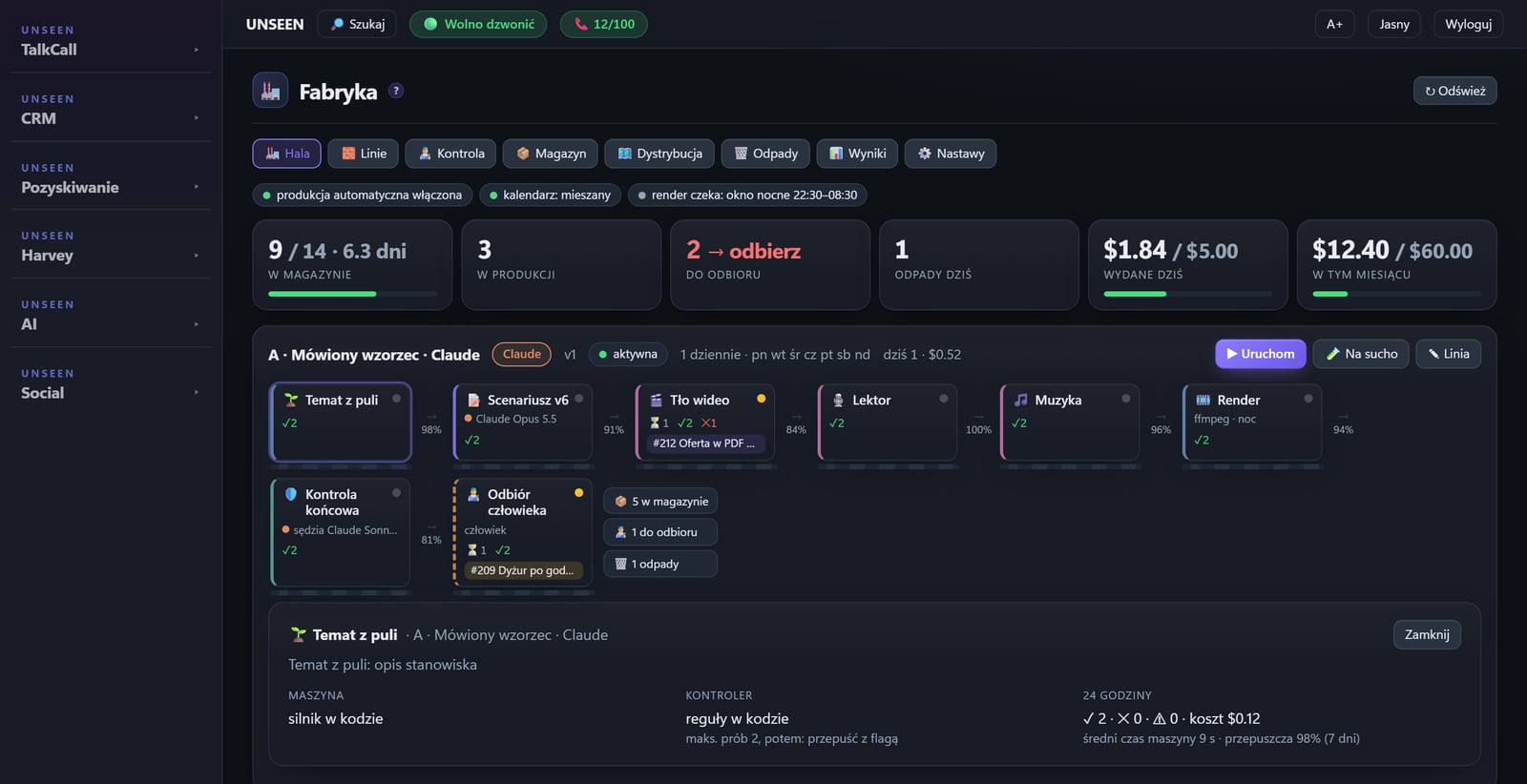Click the W magazynie progress bar
The width and height of the screenshot is (1527, 784).
pyautogui.click(x=352, y=294)
